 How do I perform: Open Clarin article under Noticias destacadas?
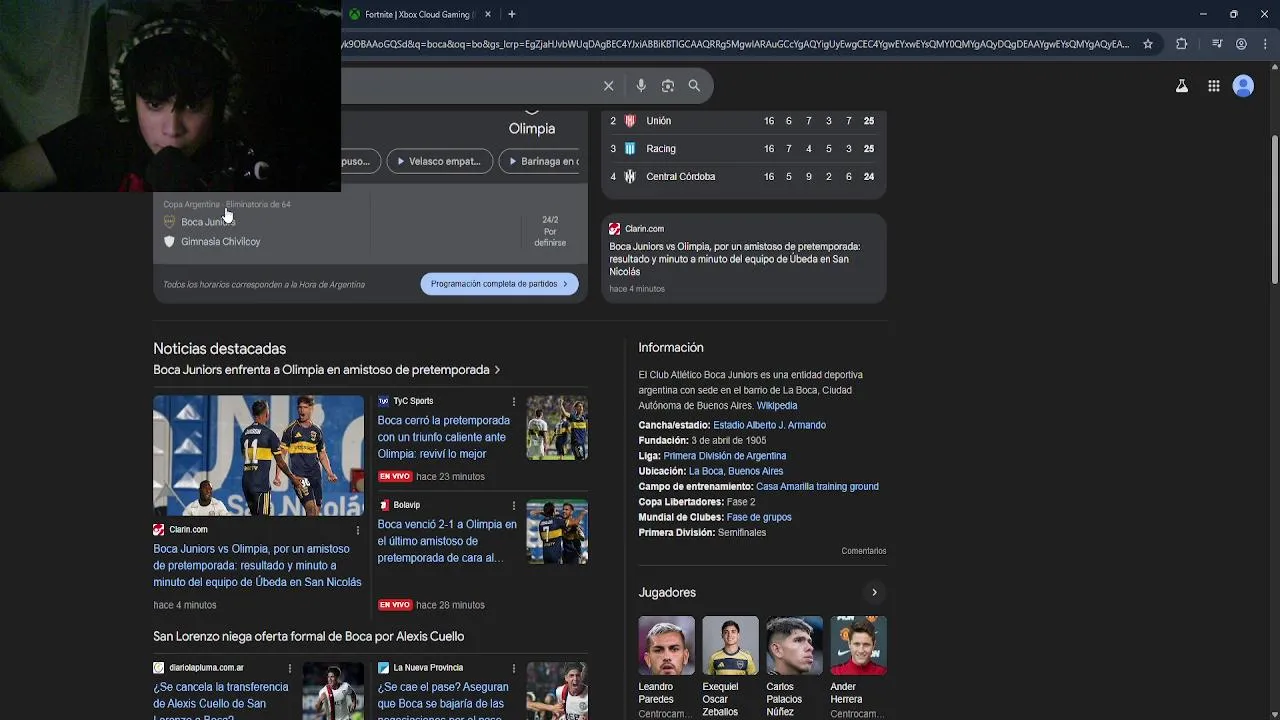pos(257,565)
